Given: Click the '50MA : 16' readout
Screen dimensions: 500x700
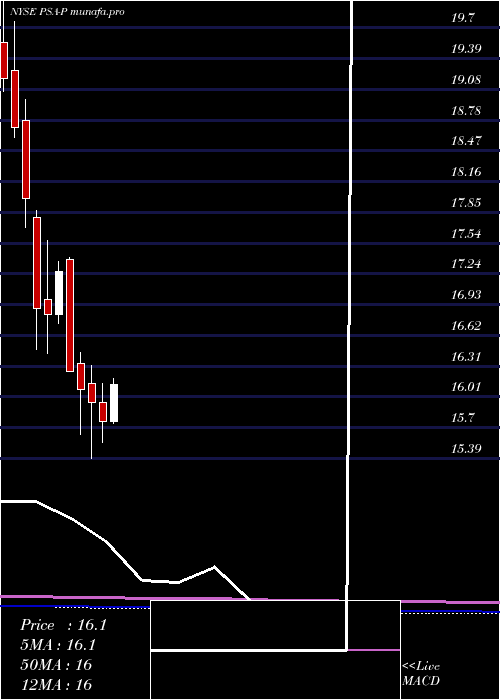Looking at the screenshot, I should pyautogui.click(x=56, y=665).
